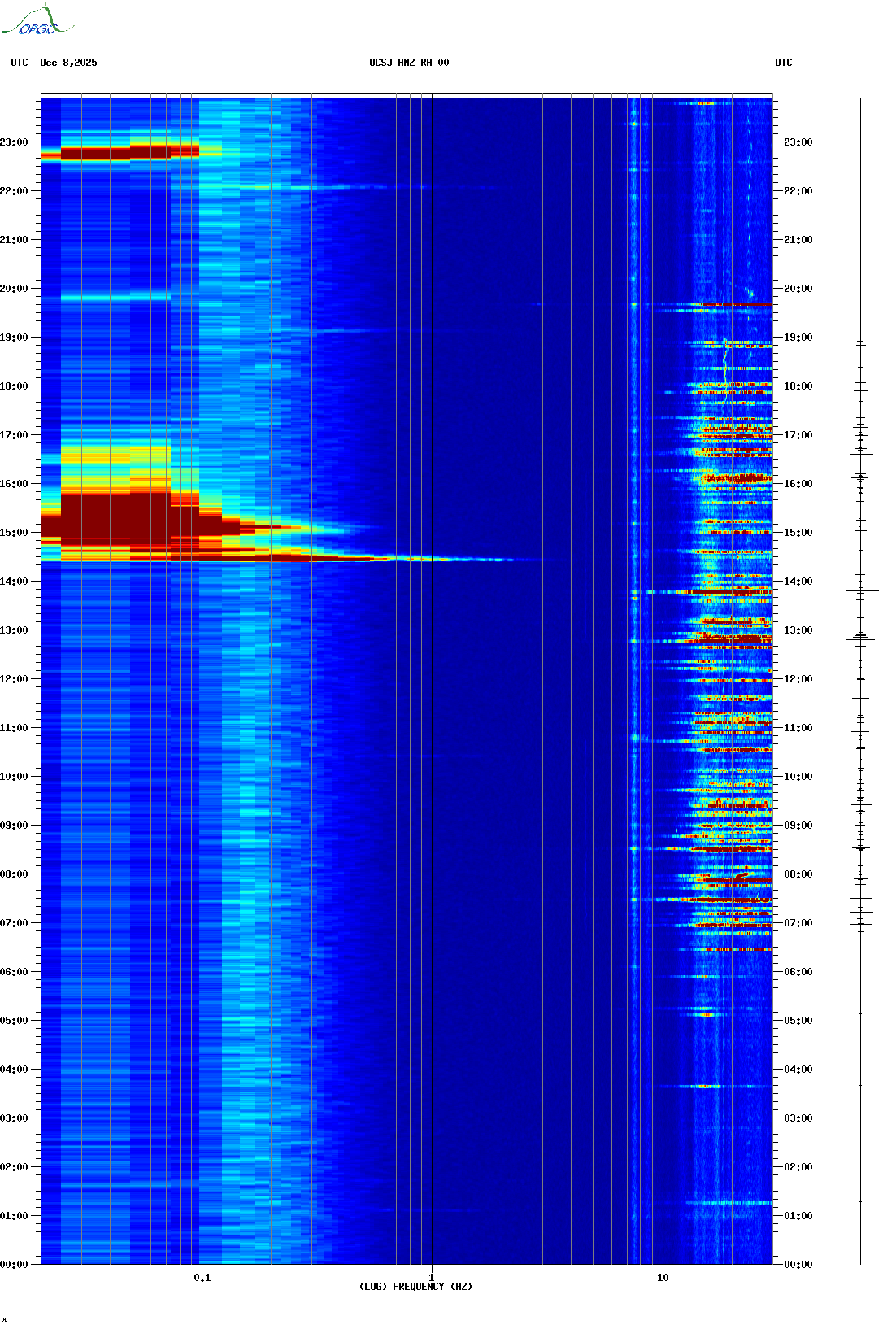Select the date label 'Dec 8,2025'
This screenshot has width=896, height=1329.
pos(68,63)
